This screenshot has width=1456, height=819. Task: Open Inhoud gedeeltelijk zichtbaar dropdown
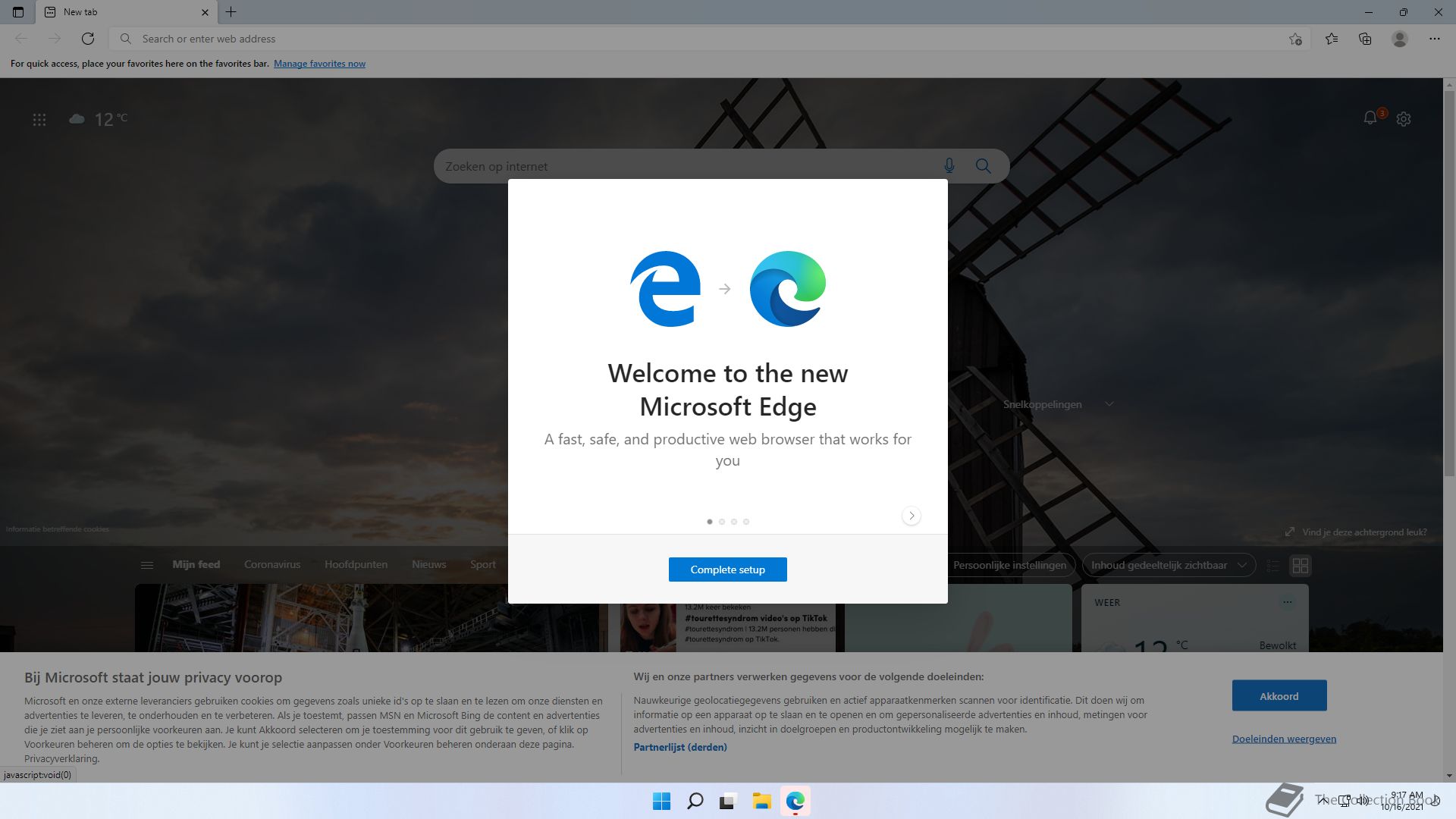(x=1169, y=565)
